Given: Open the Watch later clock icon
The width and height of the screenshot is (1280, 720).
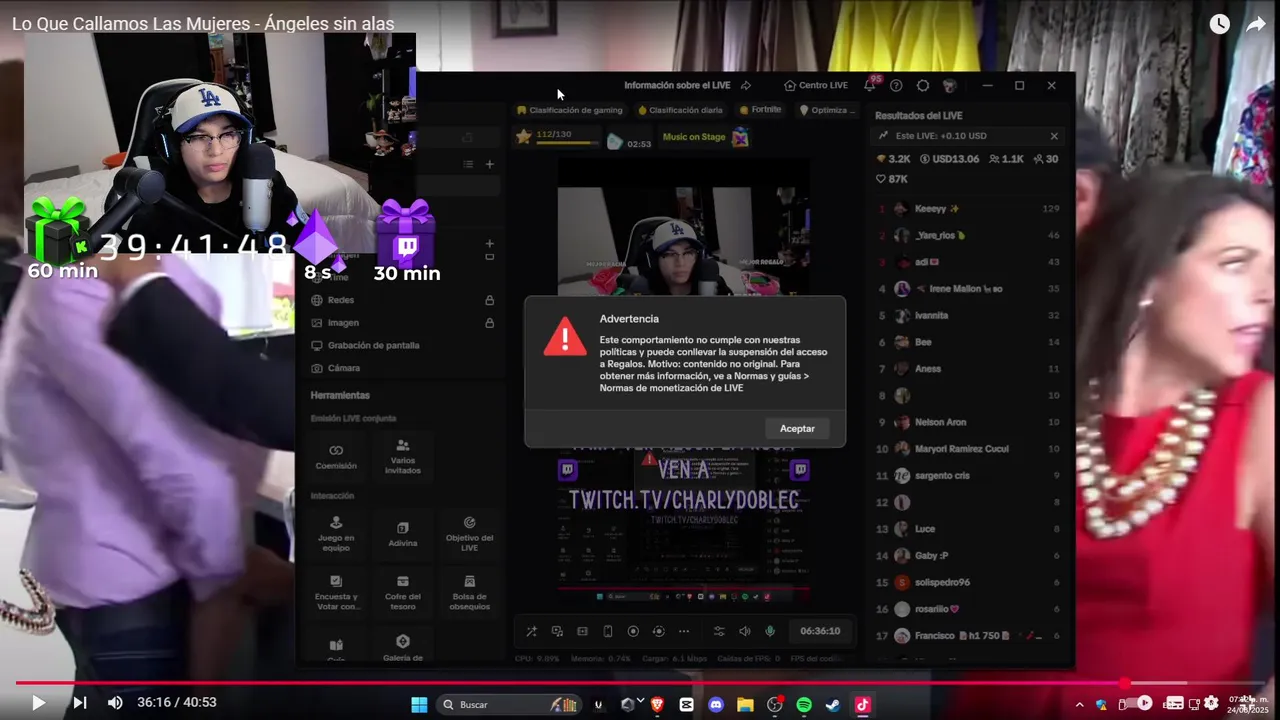Looking at the screenshot, I should [1219, 24].
